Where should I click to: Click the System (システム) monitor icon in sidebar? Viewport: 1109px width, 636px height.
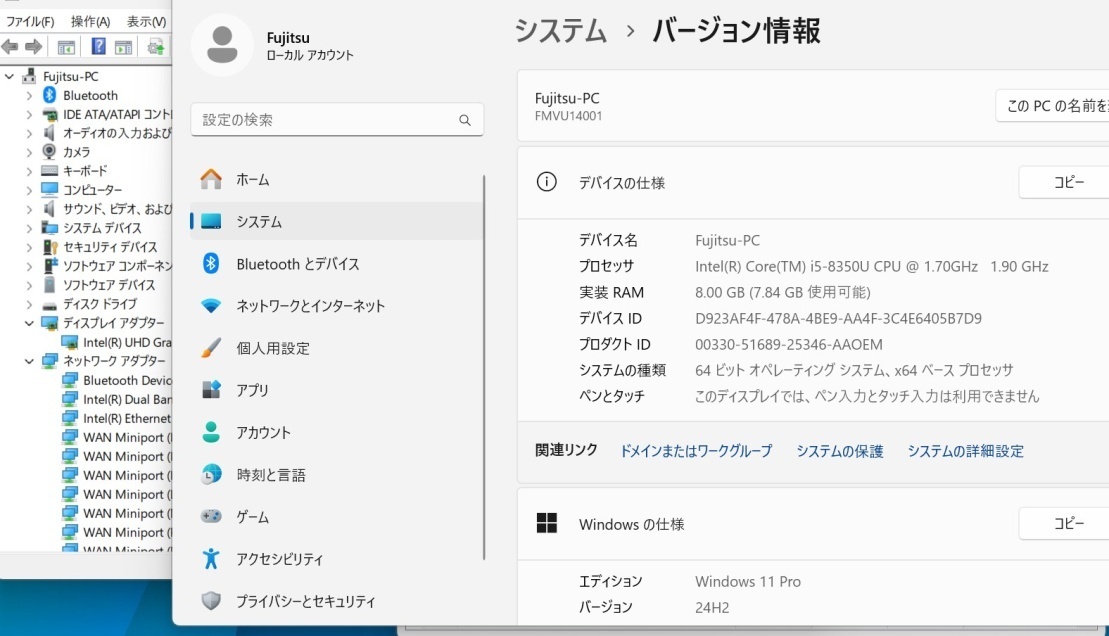(x=211, y=221)
